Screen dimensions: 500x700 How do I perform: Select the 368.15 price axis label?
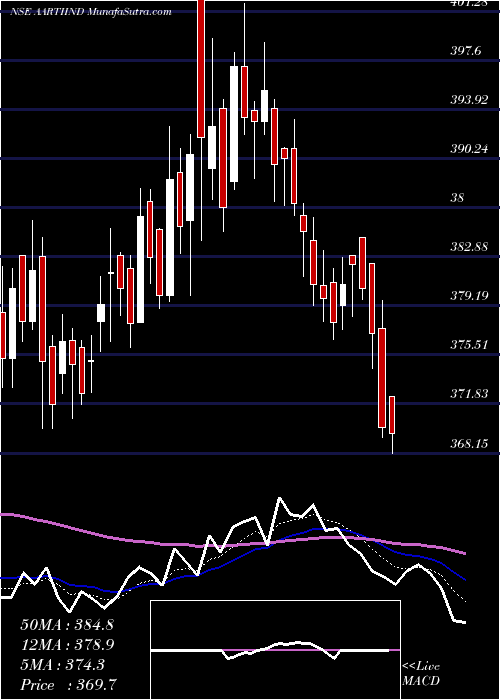469,443
